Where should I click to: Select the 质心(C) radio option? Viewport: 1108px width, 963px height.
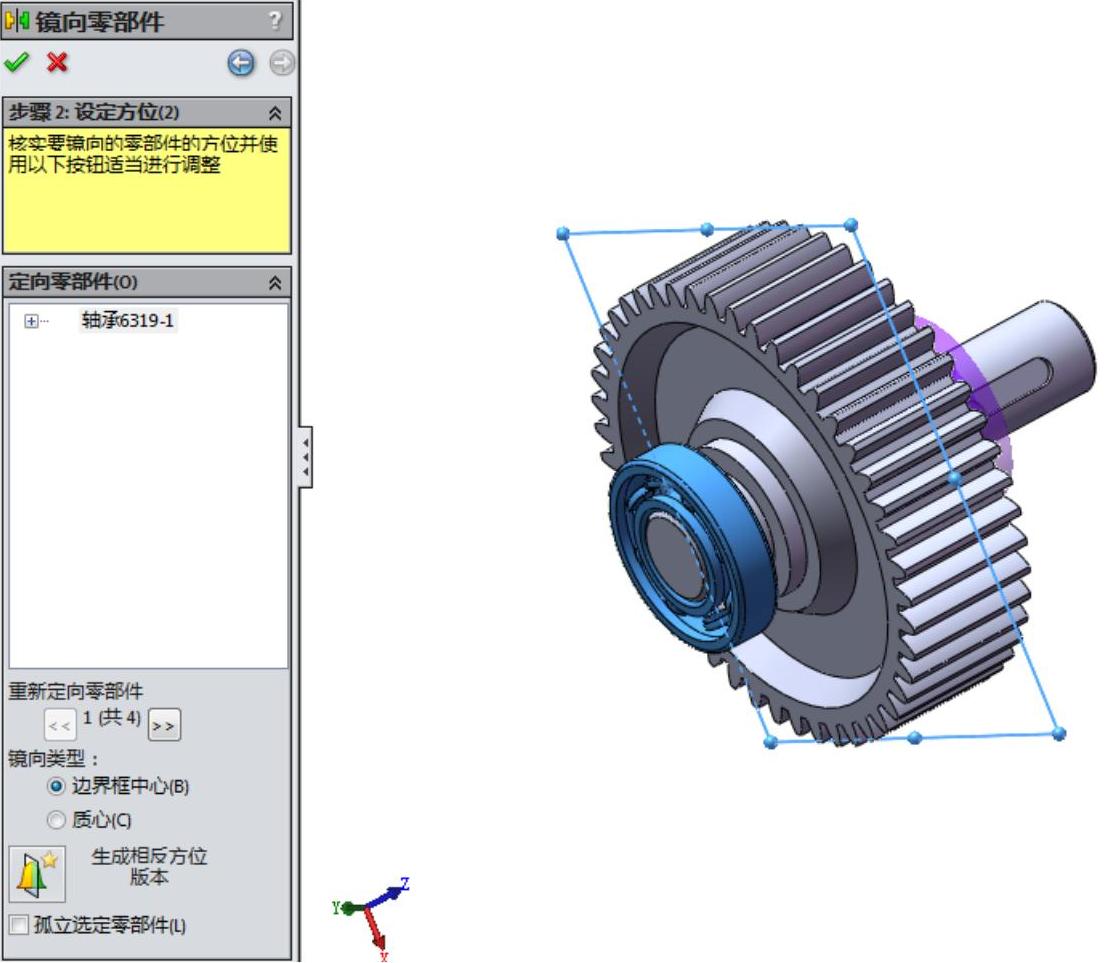pos(56,820)
